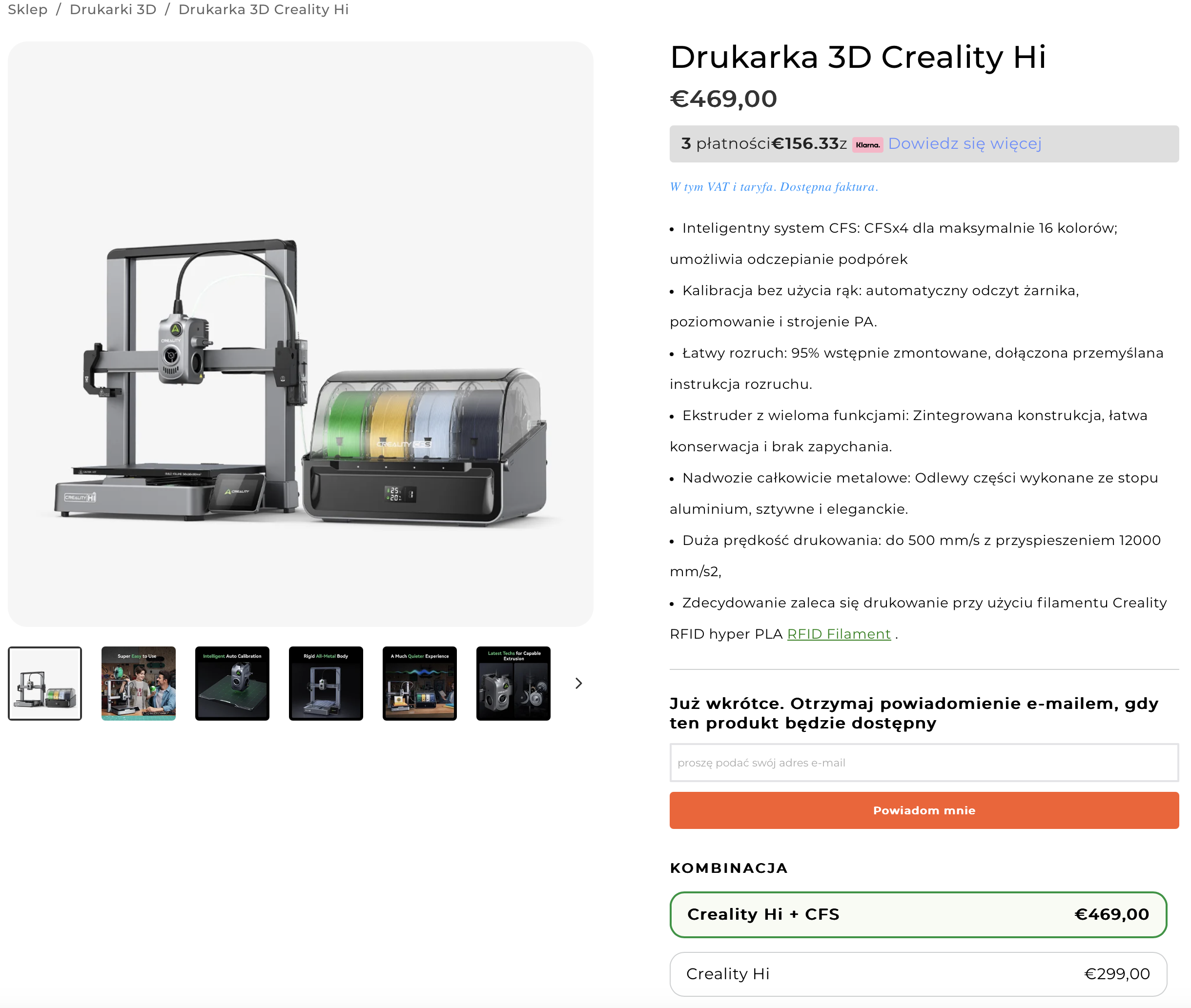Image resolution: width=1191 pixels, height=1008 pixels.
Task: Focus the email address input field
Action: [x=924, y=762]
